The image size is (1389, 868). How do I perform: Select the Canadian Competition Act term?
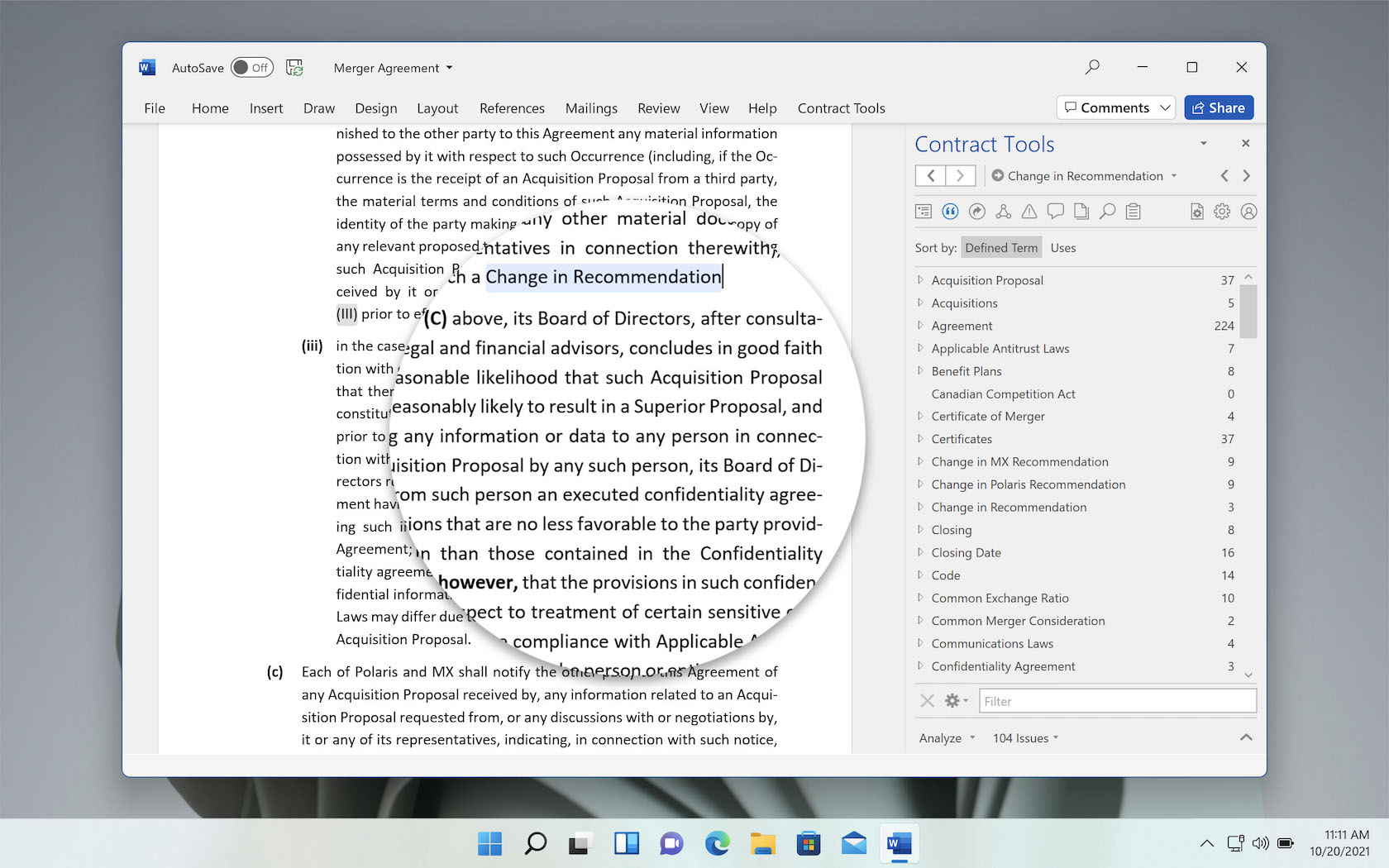pyautogui.click(x=1003, y=393)
